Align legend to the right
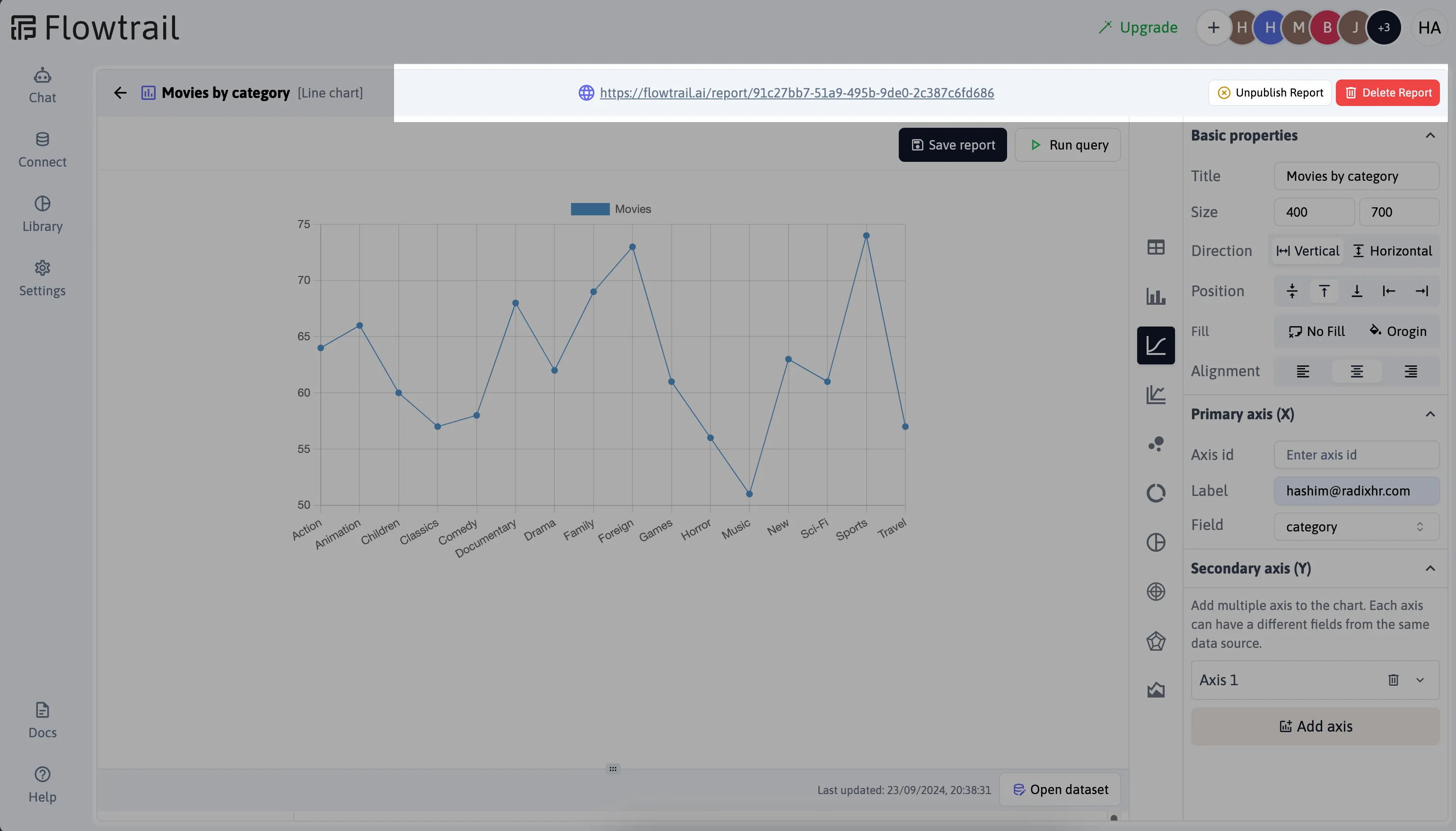This screenshot has width=1456, height=831. tap(1411, 371)
